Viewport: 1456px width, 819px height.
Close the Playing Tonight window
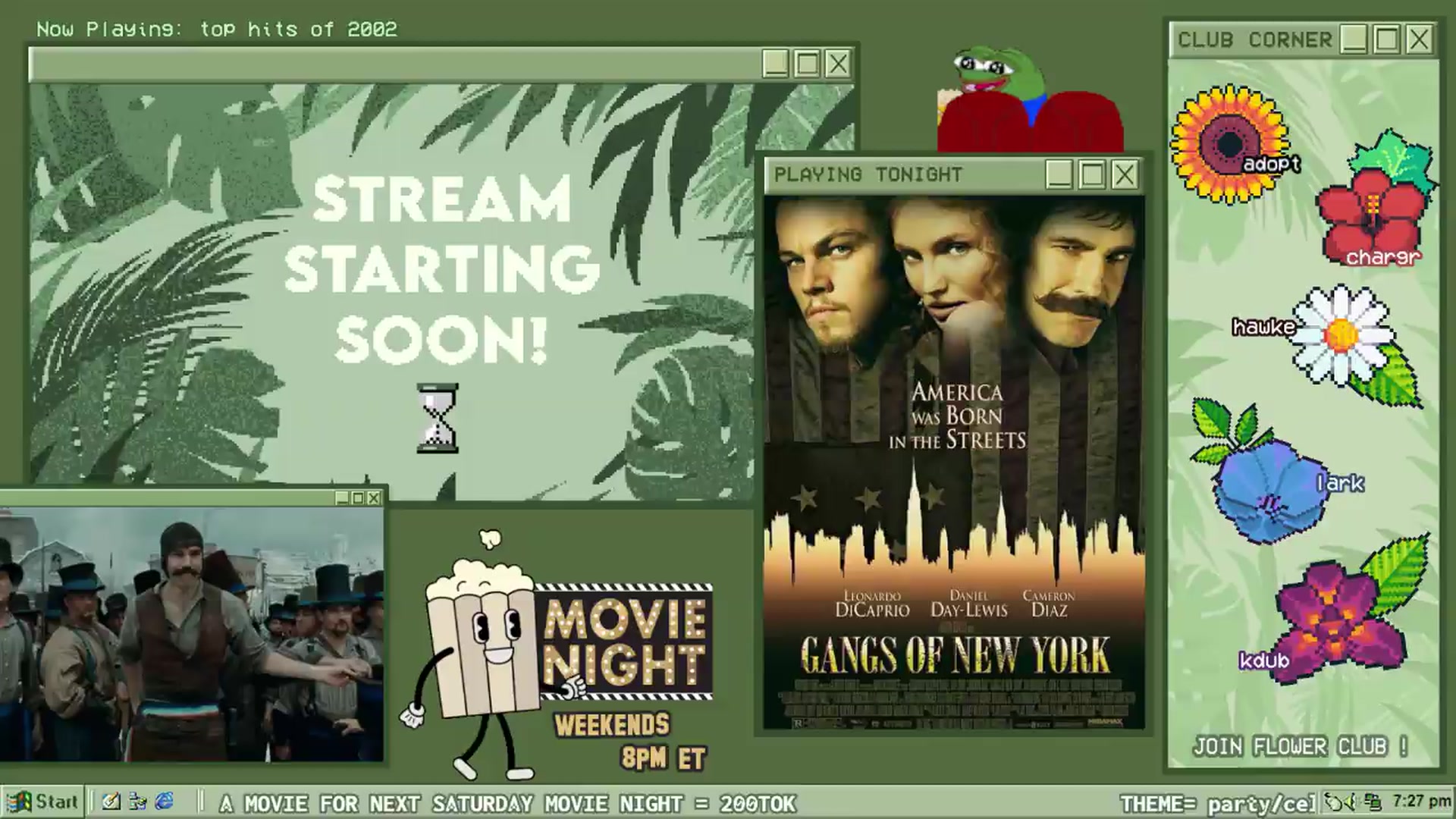click(x=1124, y=175)
